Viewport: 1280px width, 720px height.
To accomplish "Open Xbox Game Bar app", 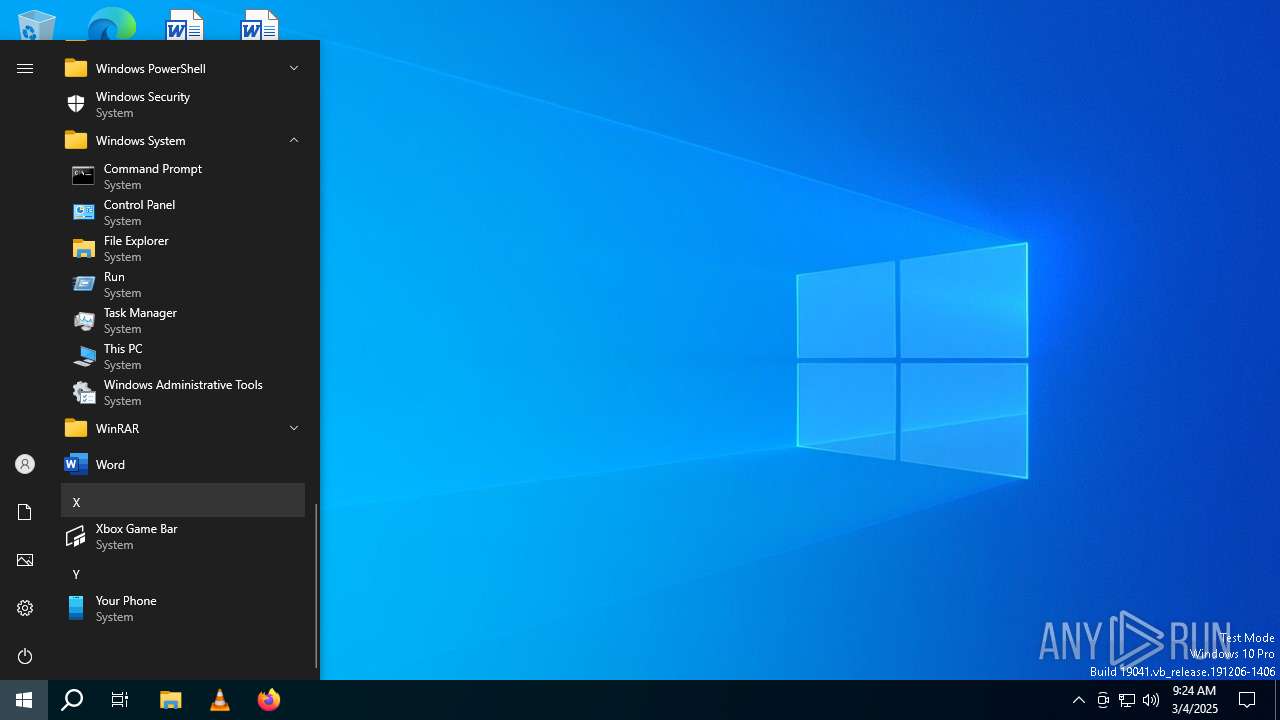I will click(183, 536).
